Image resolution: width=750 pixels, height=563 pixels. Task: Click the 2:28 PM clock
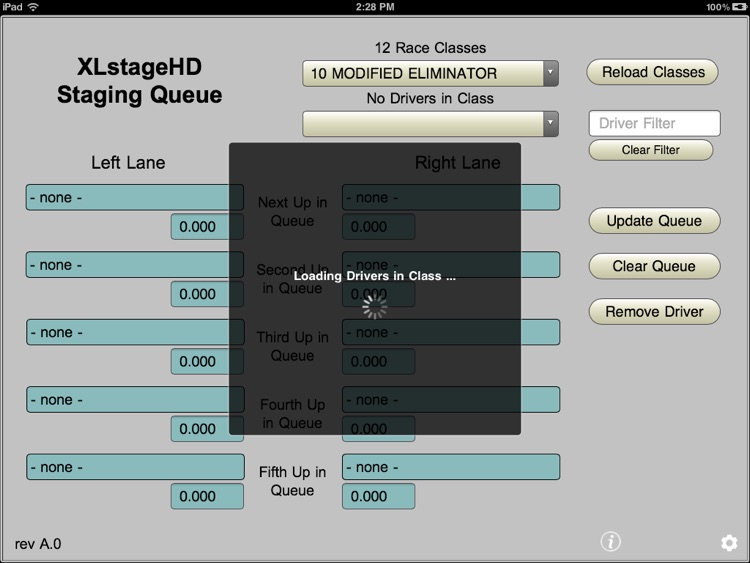[375, 7]
